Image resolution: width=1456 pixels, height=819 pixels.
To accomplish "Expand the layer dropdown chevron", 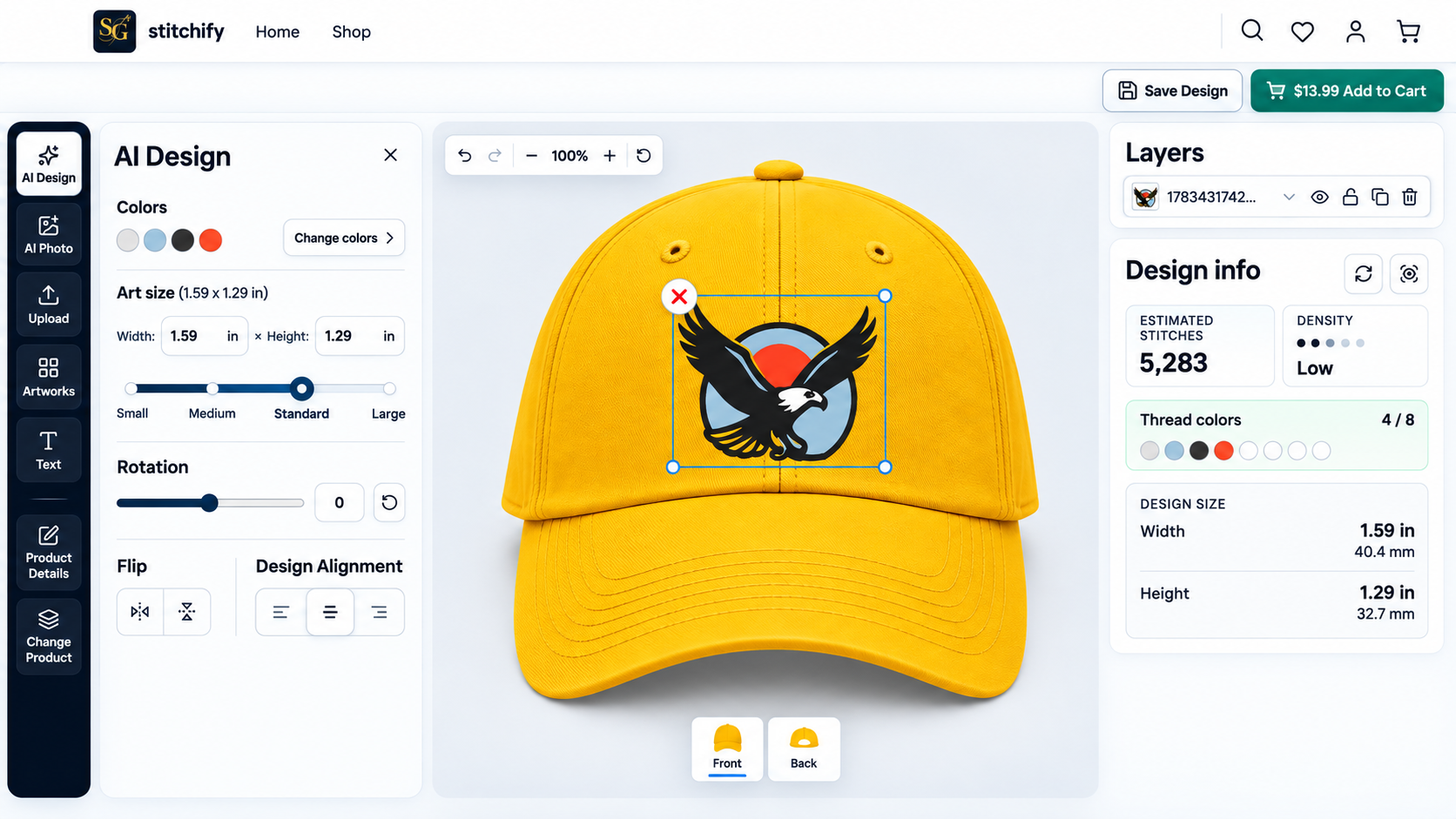I will [1289, 197].
